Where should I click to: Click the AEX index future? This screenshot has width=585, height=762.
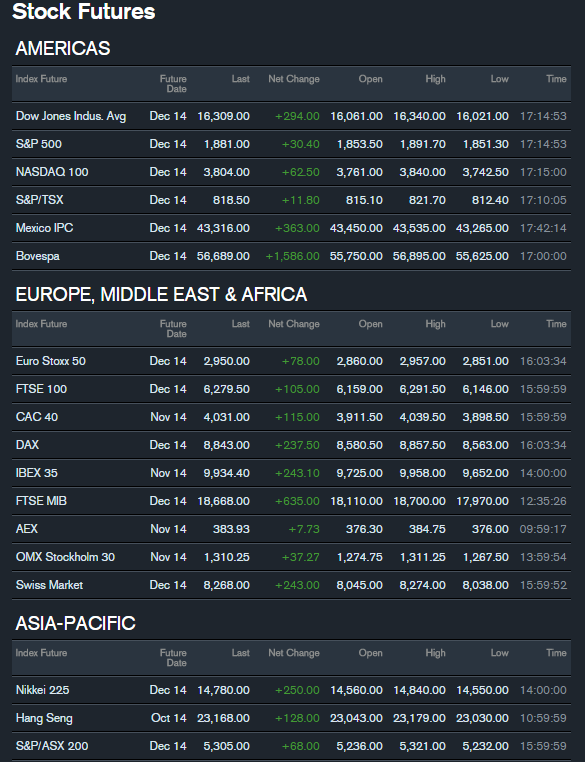(x=27, y=529)
